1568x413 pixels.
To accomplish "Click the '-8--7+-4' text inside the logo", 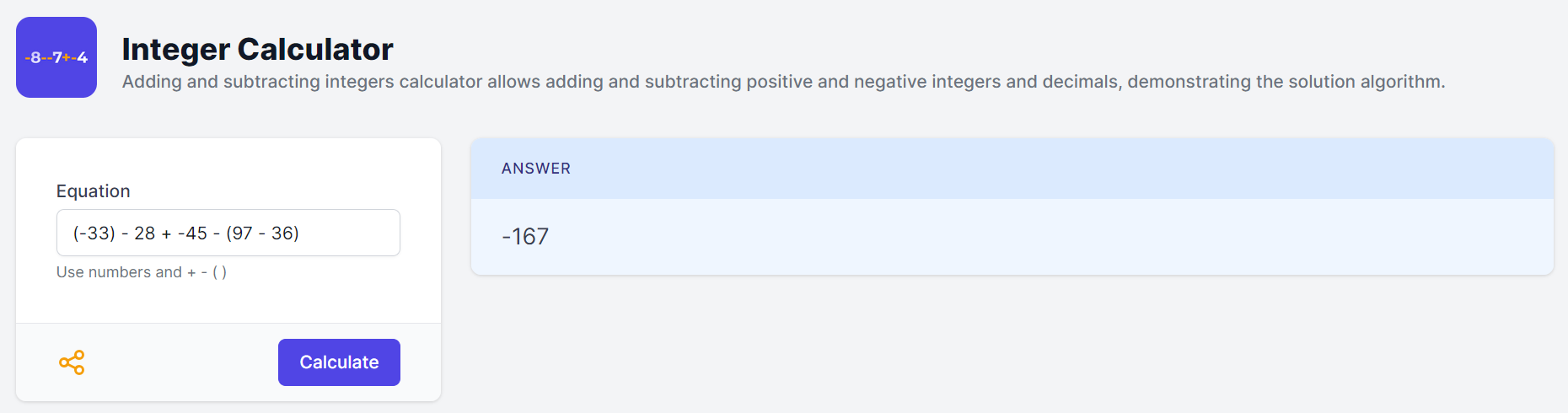I will click(56, 58).
